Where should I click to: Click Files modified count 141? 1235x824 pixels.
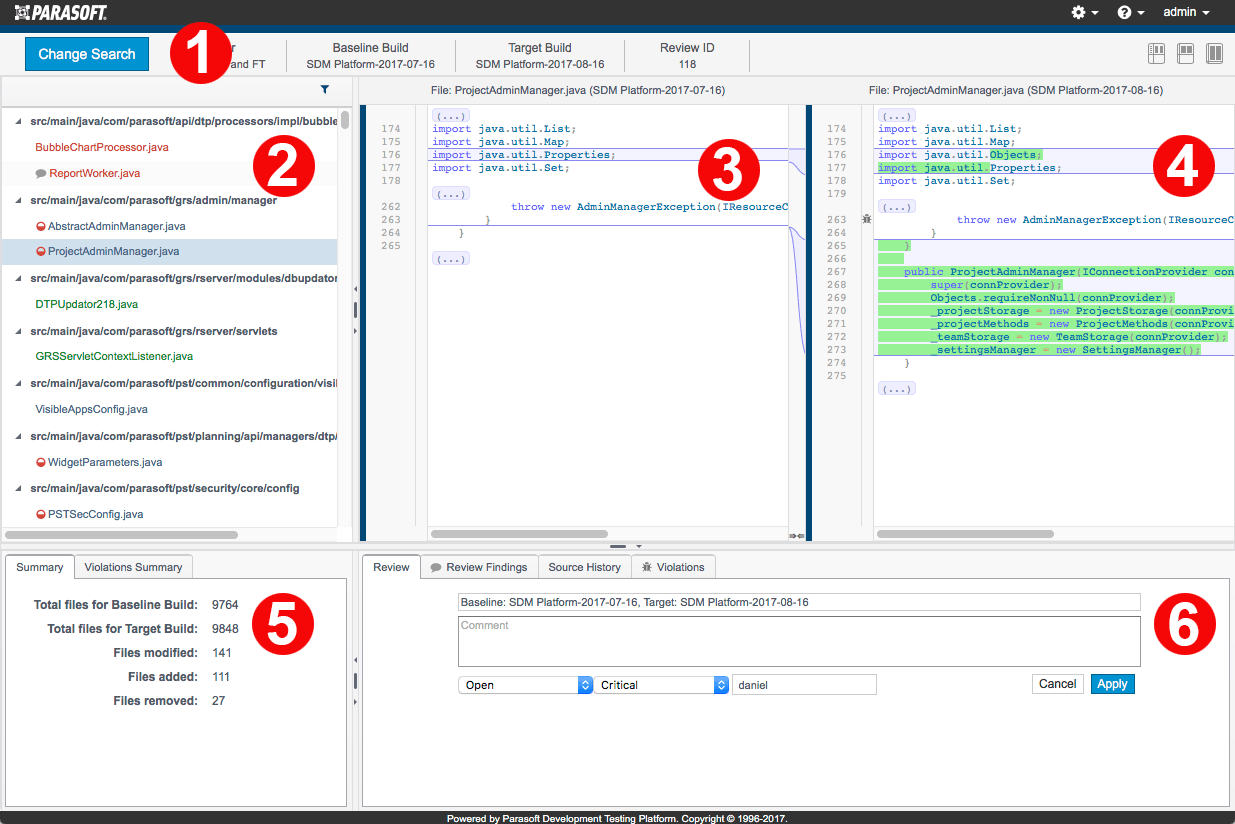coord(222,653)
